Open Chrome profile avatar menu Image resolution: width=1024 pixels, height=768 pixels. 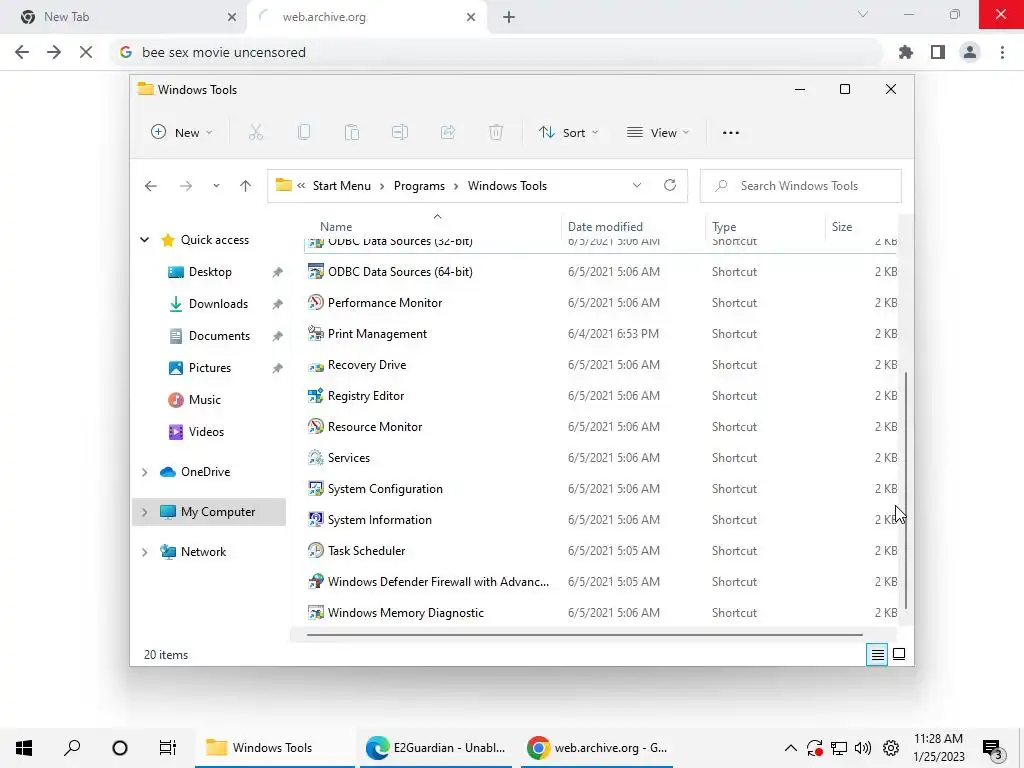point(970,52)
